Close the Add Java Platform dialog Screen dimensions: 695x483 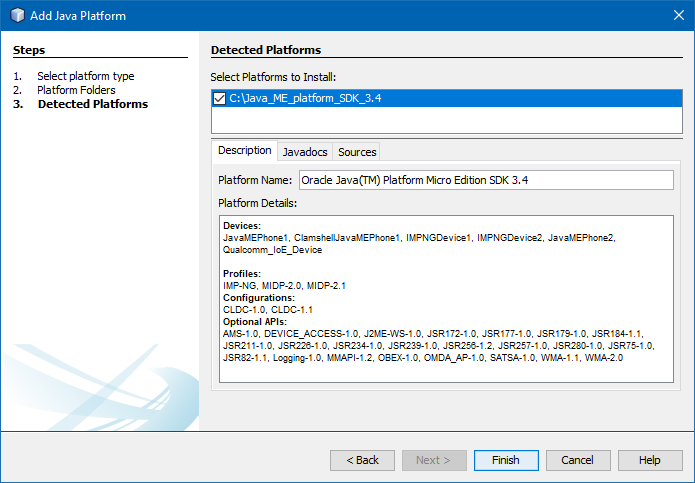tap(679, 16)
